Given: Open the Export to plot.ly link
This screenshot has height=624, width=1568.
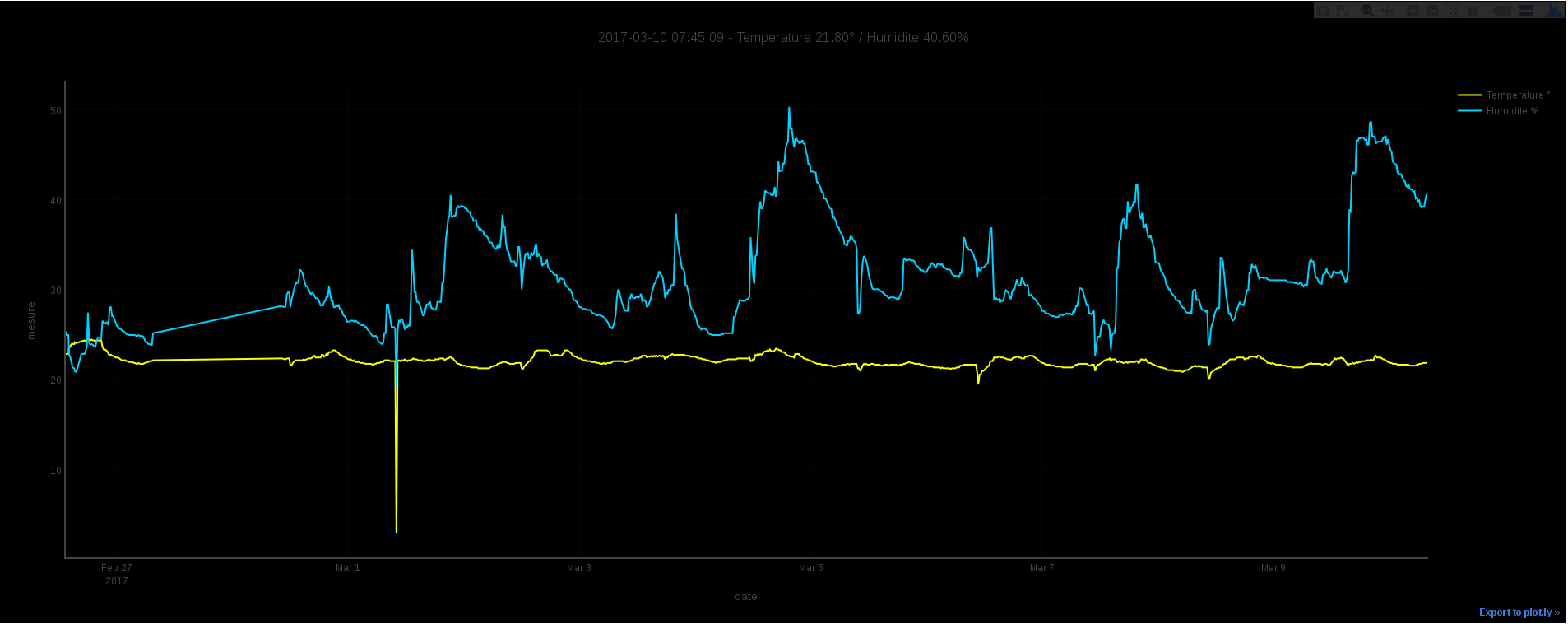Looking at the screenshot, I should coord(1519,612).
